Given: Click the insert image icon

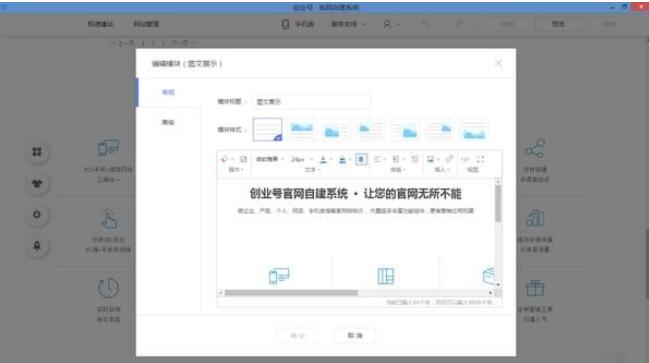Looking at the screenshot, I should (430, 159).
